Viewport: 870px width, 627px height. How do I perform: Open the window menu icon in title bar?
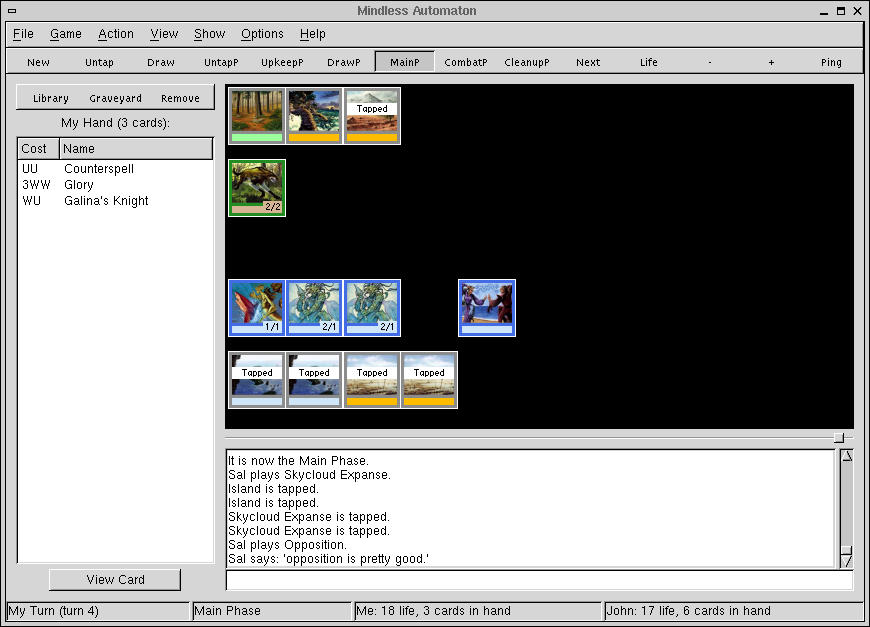pyautogui.click(x=12, y=11)
